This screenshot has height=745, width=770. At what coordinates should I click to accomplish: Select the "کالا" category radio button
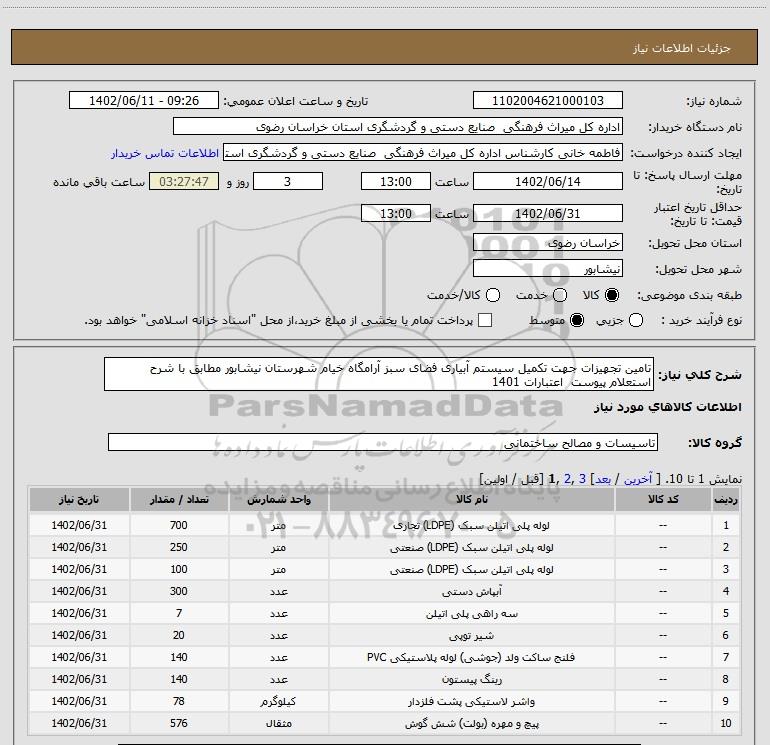click(x=613, y=296)
